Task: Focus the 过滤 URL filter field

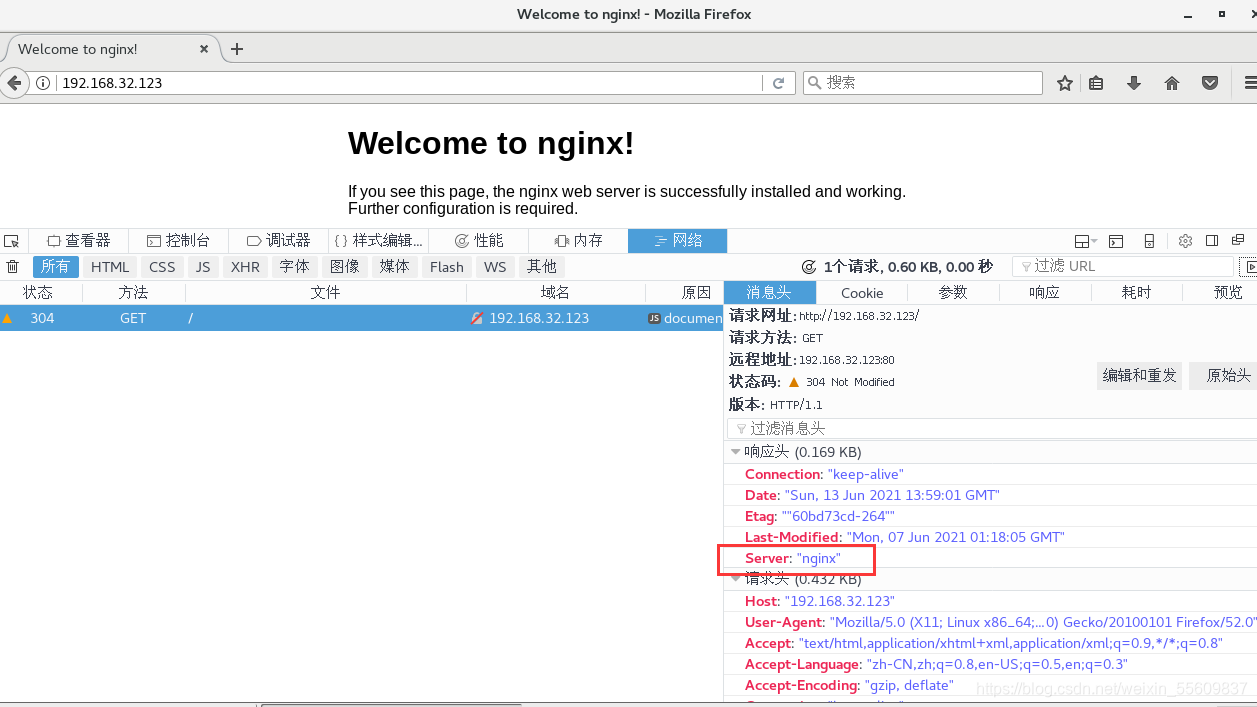Action: click(x=1123, y=266)
